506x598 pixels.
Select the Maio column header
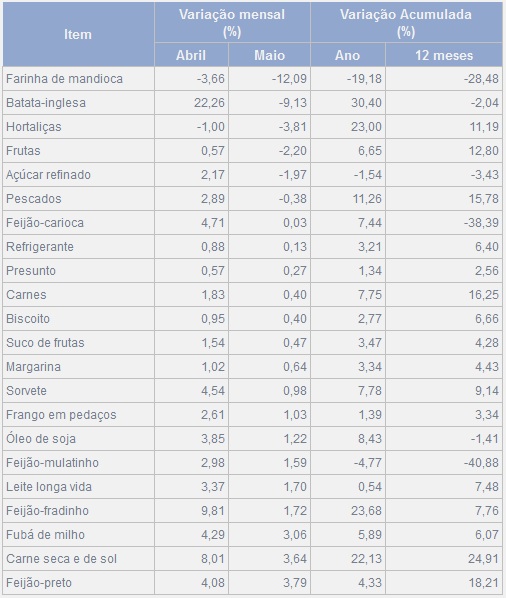click(x=270, y=55)
